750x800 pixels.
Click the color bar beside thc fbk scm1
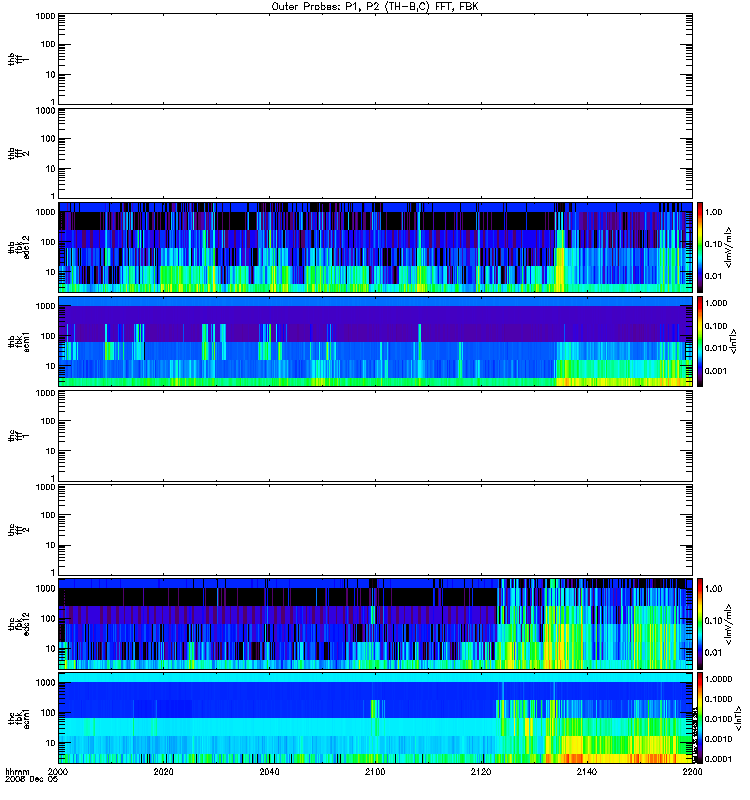pos(700,718)
